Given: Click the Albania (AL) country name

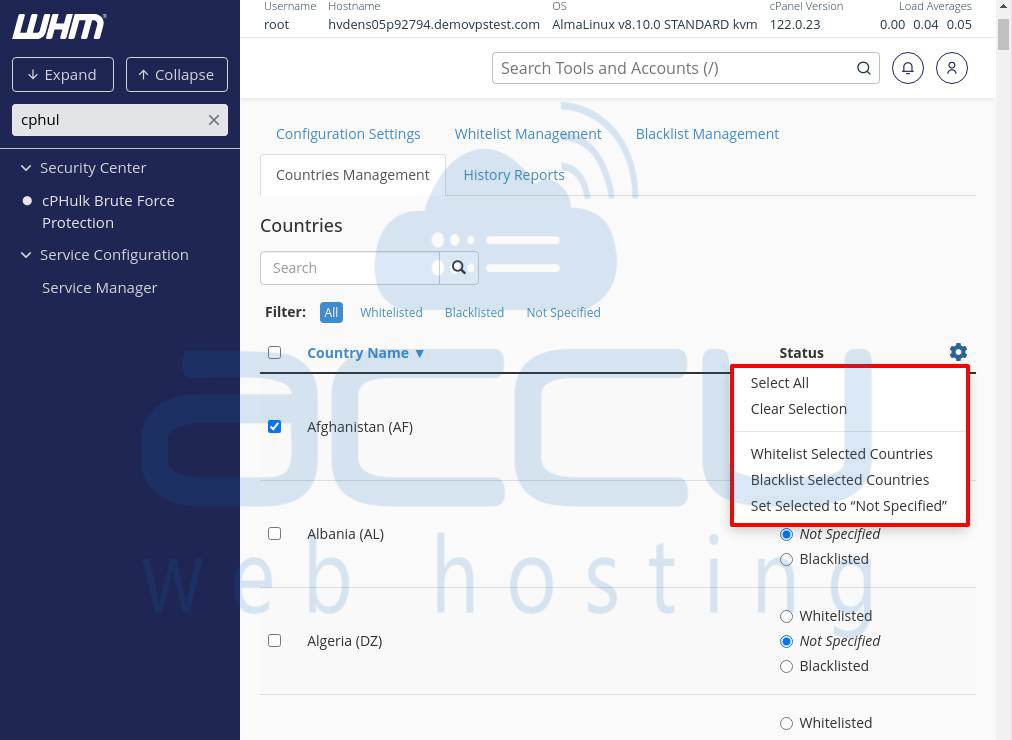Looking at the screenshot, I should (345, 534).
